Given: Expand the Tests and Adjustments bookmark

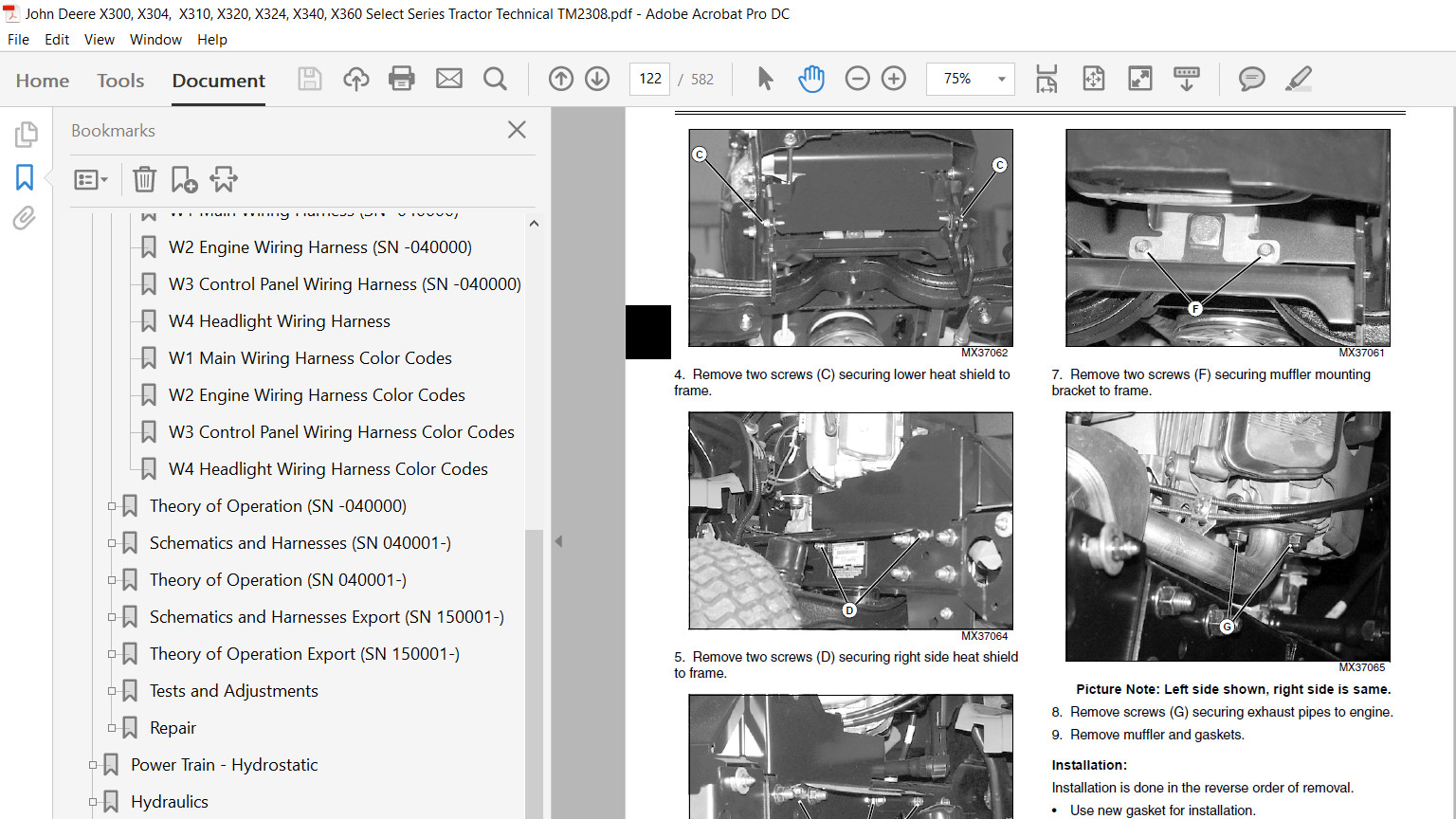Looking at the screenshot, I should point(112,691).
